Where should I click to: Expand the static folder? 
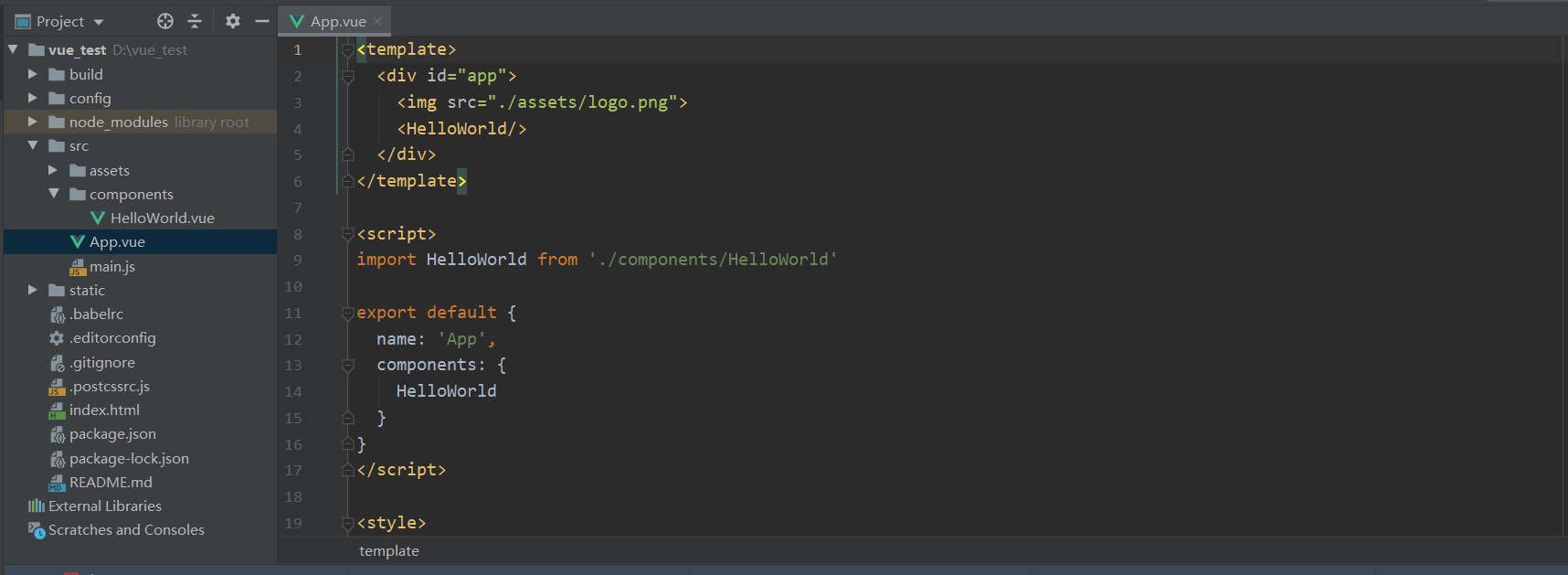(33, 290)
